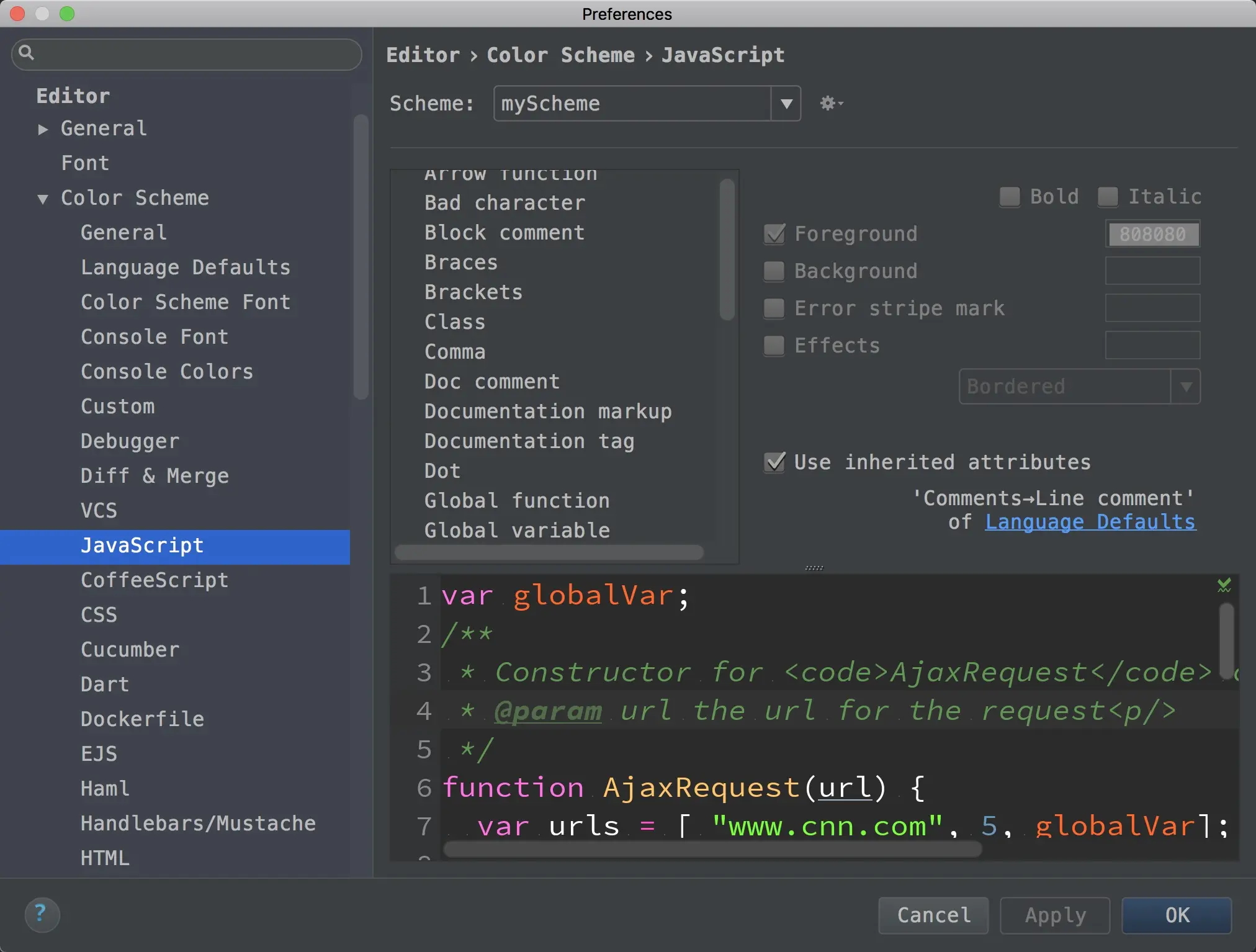Click the panel splitter grip dots
This screenshot has width=1256, height=952.
coord(814,568)
